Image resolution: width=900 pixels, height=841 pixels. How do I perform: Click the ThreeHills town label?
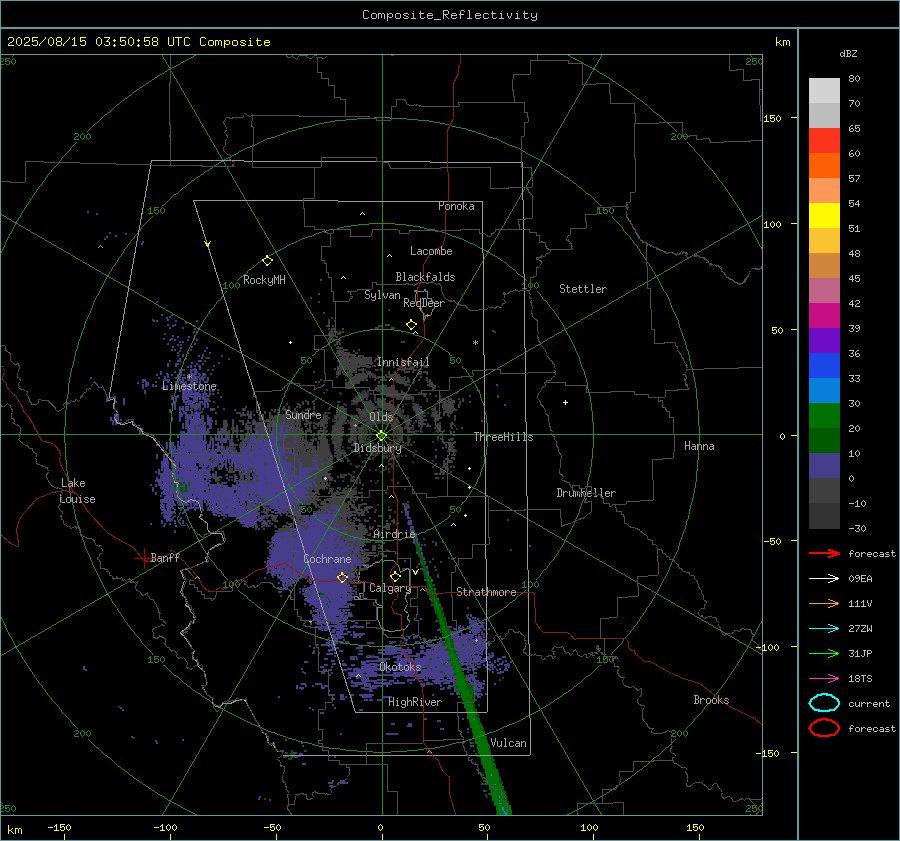(503, 437)
